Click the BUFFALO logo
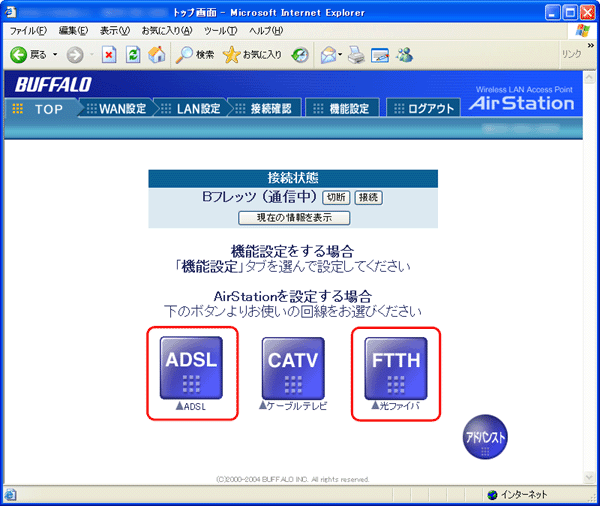This screenshot has width=600, height=506. point(54,85)
